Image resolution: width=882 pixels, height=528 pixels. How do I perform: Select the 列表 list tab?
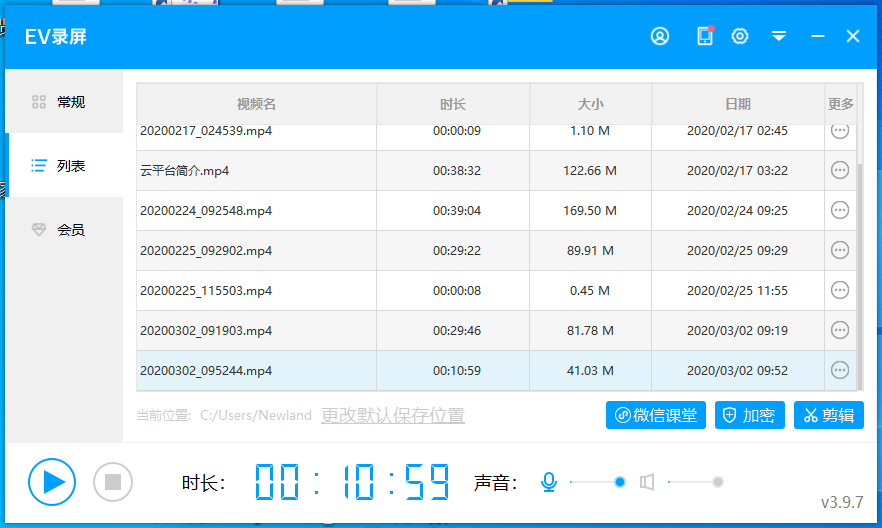pos(64,166)
